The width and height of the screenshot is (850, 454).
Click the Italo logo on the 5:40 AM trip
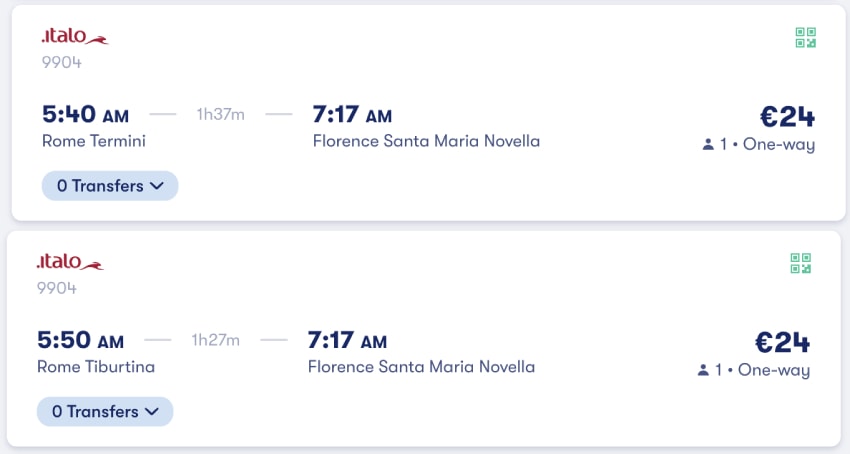75,36
